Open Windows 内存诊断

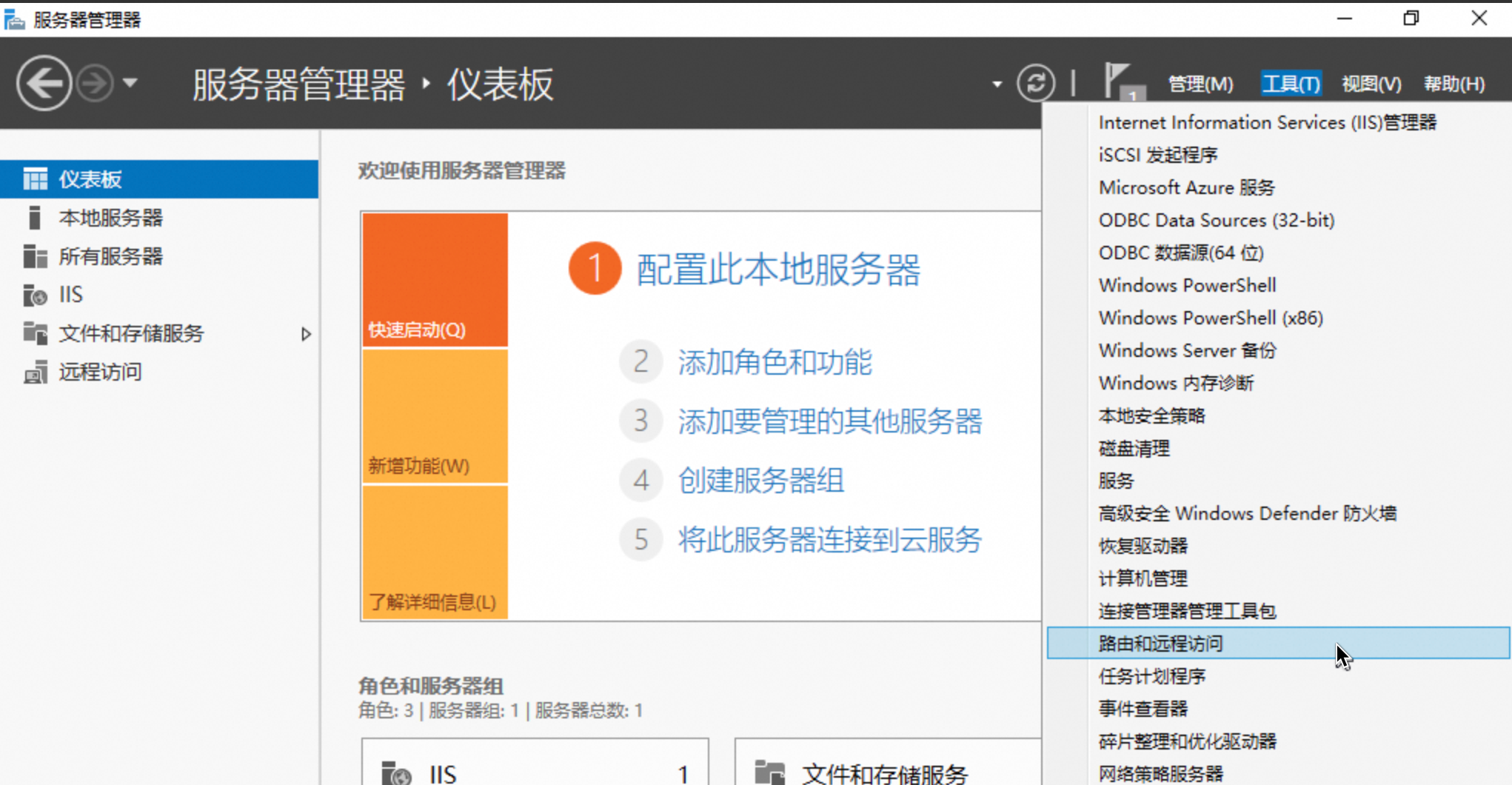(1278, 383)
